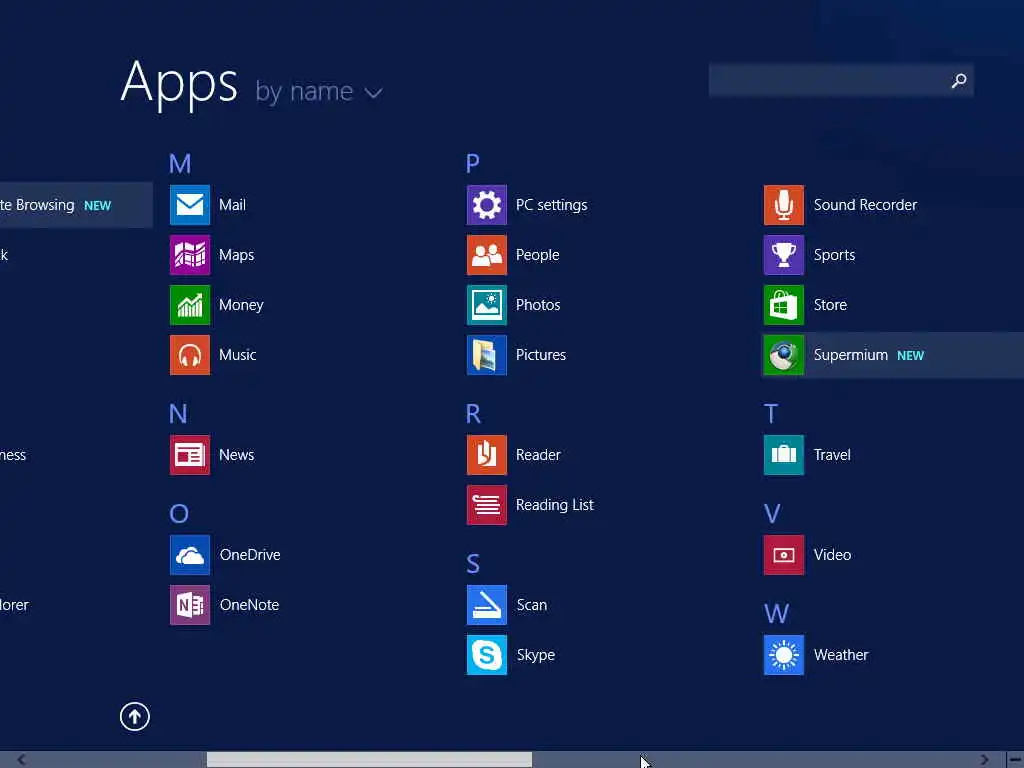The height and width of the screenshot is (768, 1024).
Task: Open the Pictures folder icon
Action: 487,355
